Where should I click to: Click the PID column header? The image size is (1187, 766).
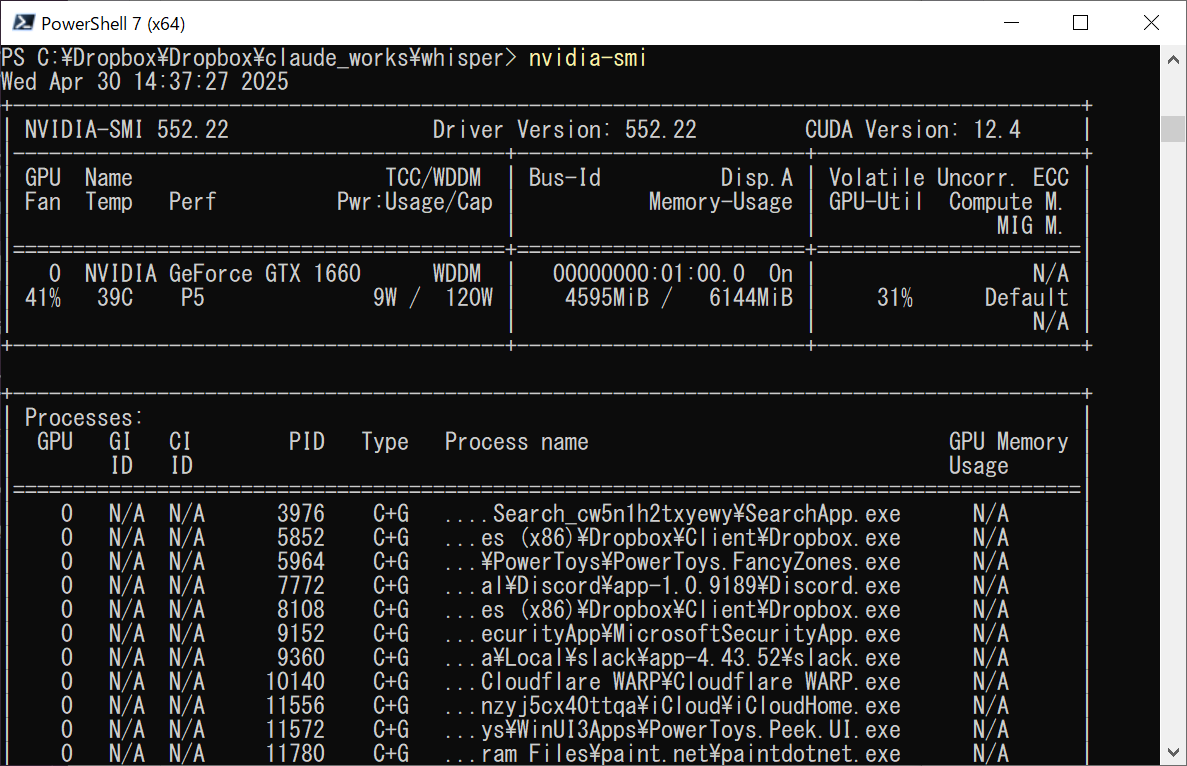(x=307, y=441)
